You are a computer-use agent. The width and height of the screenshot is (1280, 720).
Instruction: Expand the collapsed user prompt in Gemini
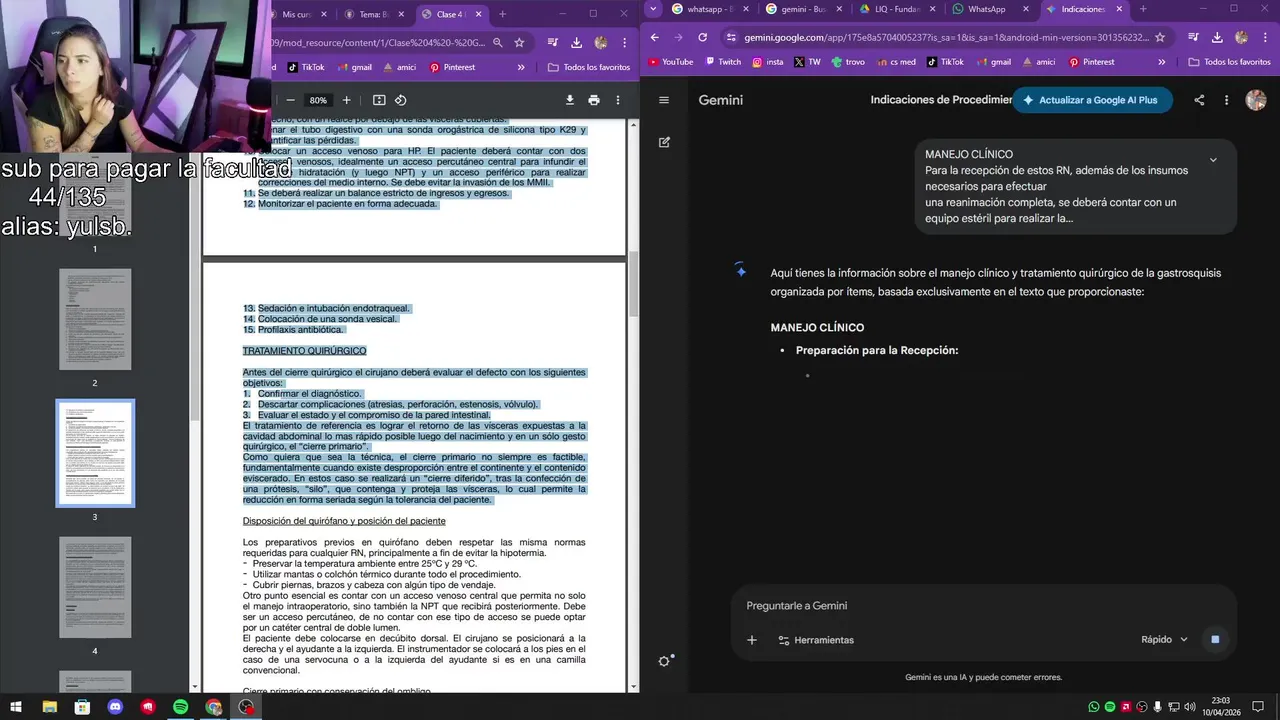pos(1213,160)
